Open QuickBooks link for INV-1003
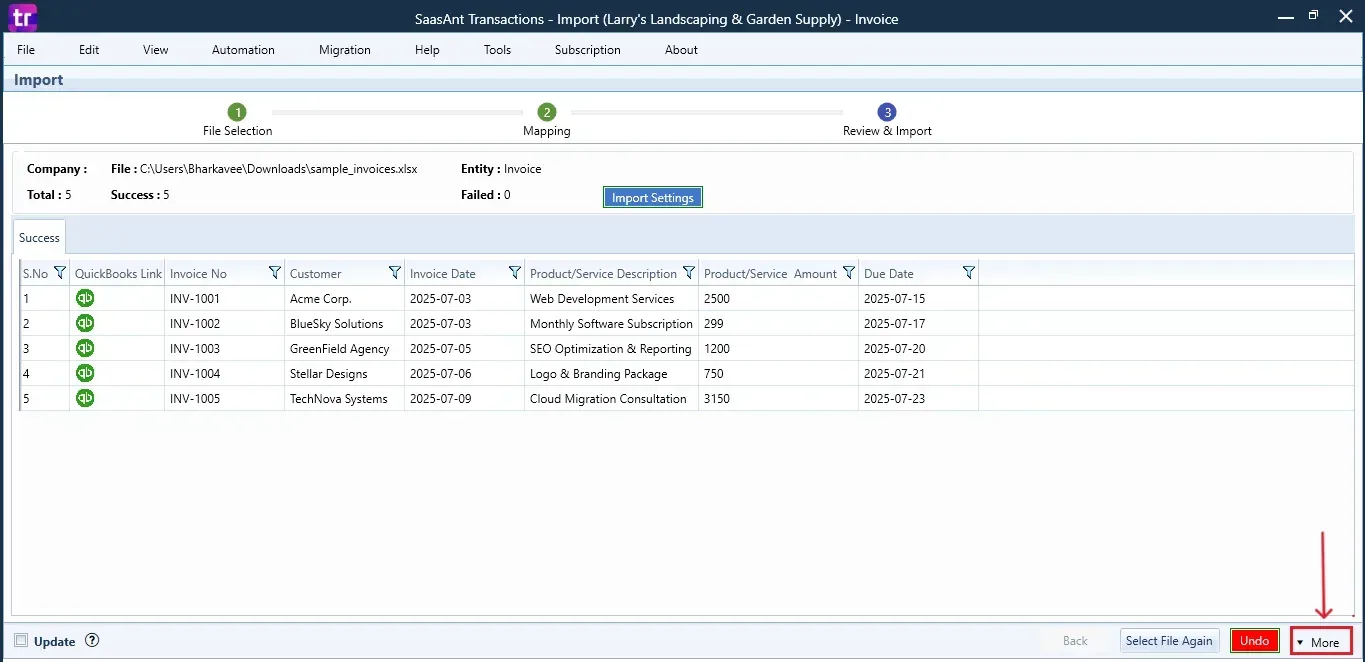1365x662 pixels. point(85,348)
